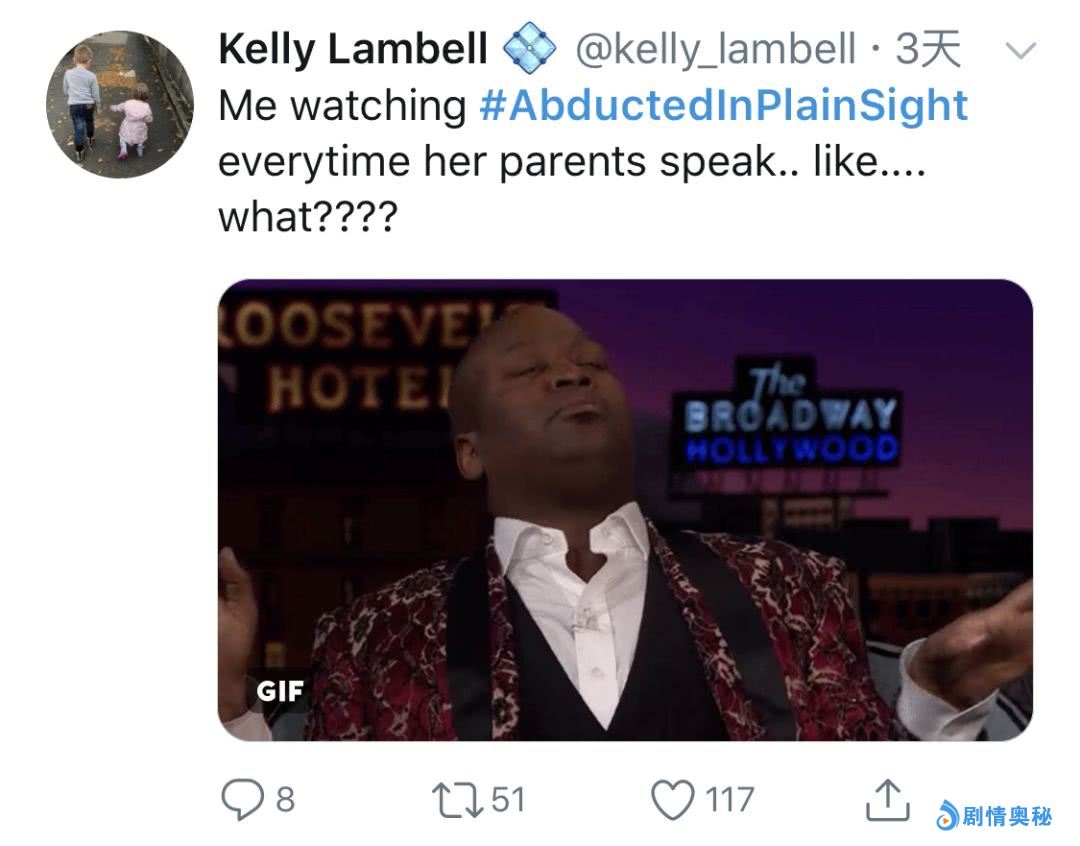Click the GIF badge on the media
1080x846 pixels.
[x=279, y=691]
